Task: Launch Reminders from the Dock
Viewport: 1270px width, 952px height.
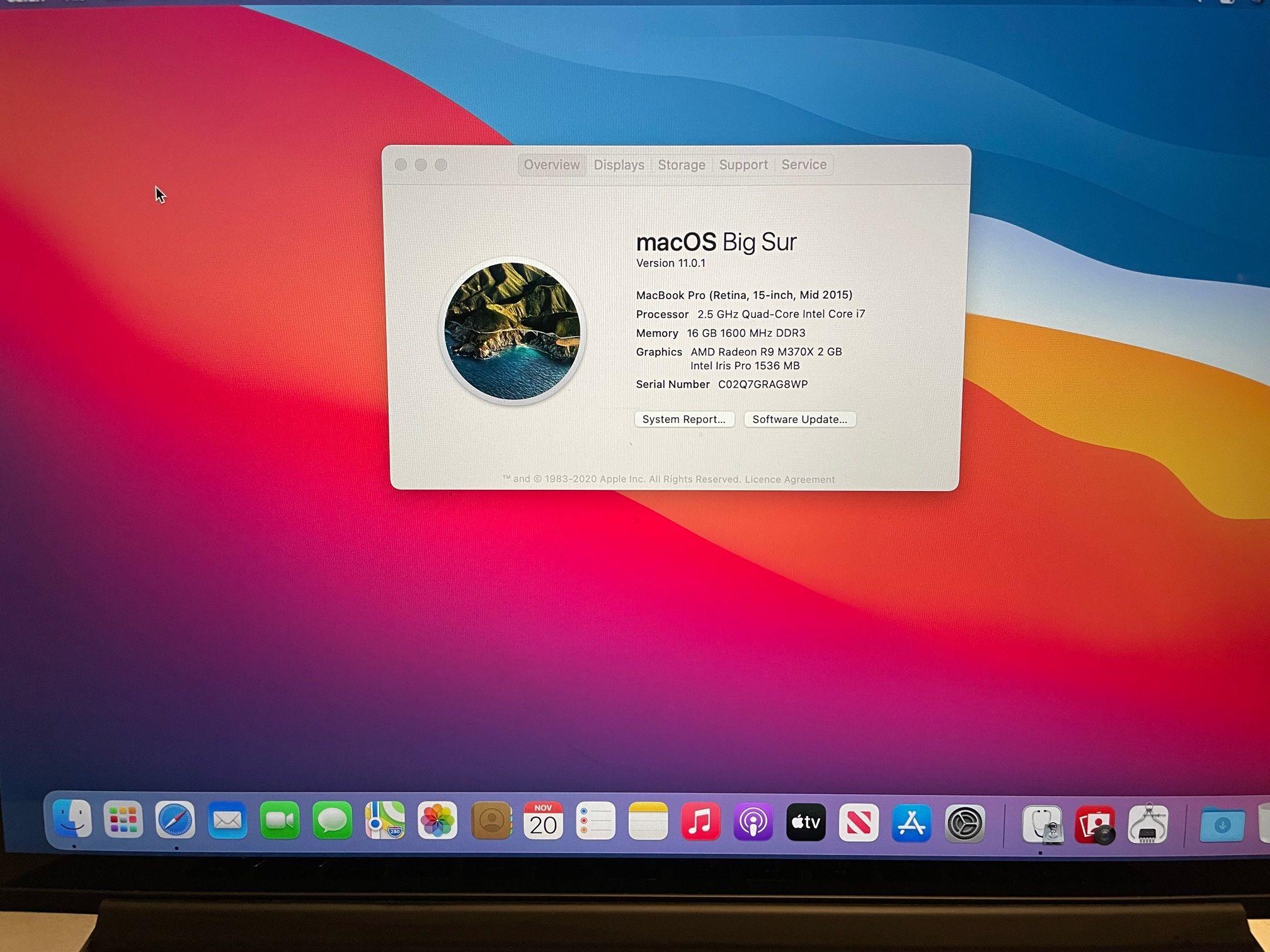Action: pyautogui.click(x=595, y=820)
